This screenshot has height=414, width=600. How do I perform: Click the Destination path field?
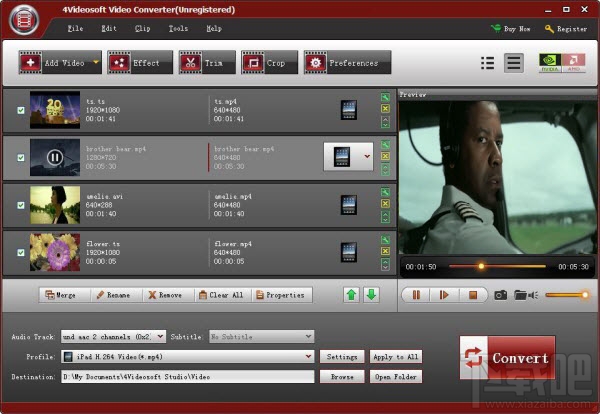[188, 377]
